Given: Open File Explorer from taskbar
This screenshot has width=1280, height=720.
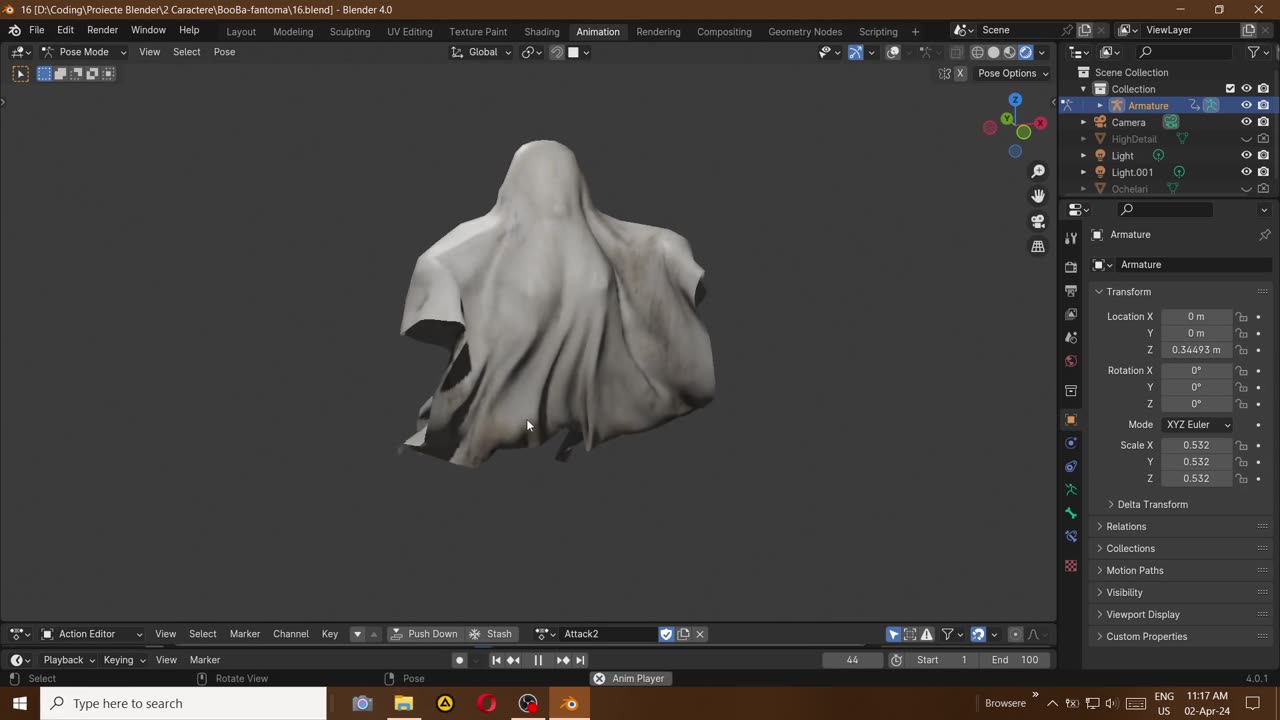Looking at the screenshot, I should pyautogui.click(x=404, y=703).
